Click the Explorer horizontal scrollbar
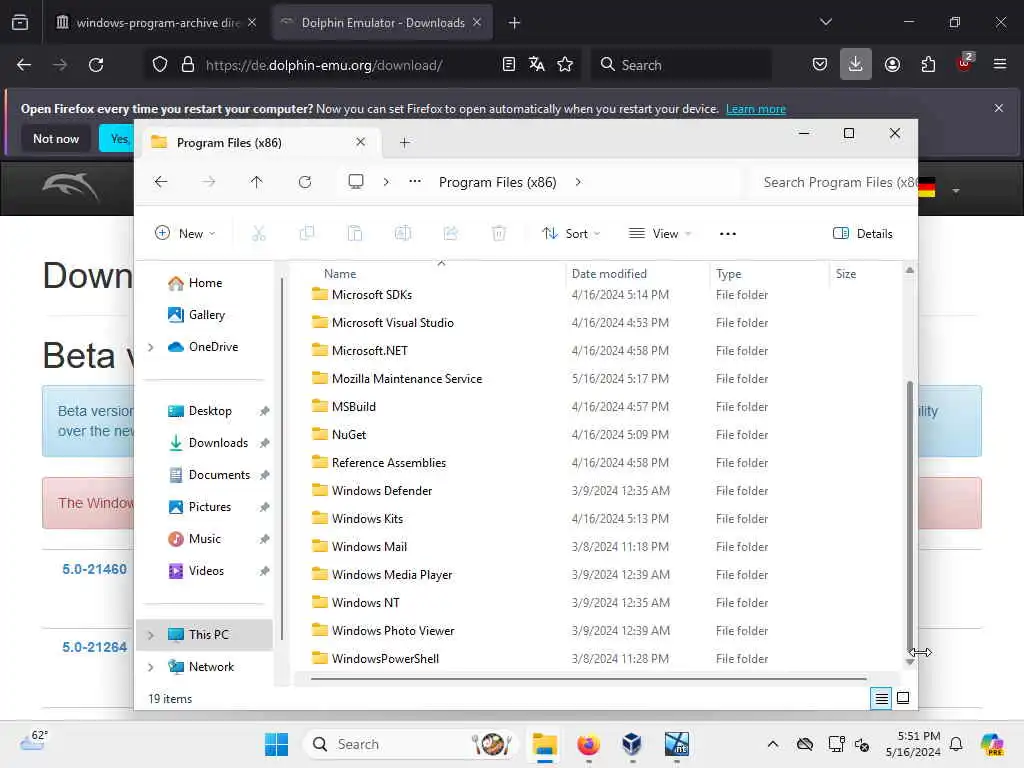Image resolution: width=1024 pixels, height=768 pixels. tap(588, 679)
